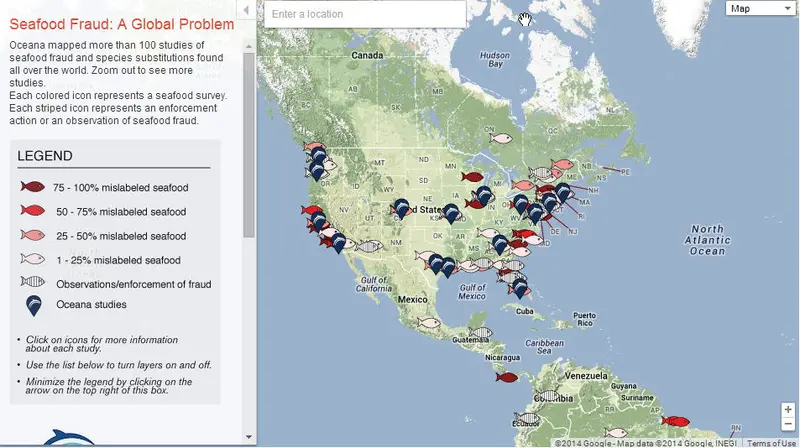Select the Oceana pin near Chicago
The image size is (800, 448).
click(483, 196)
